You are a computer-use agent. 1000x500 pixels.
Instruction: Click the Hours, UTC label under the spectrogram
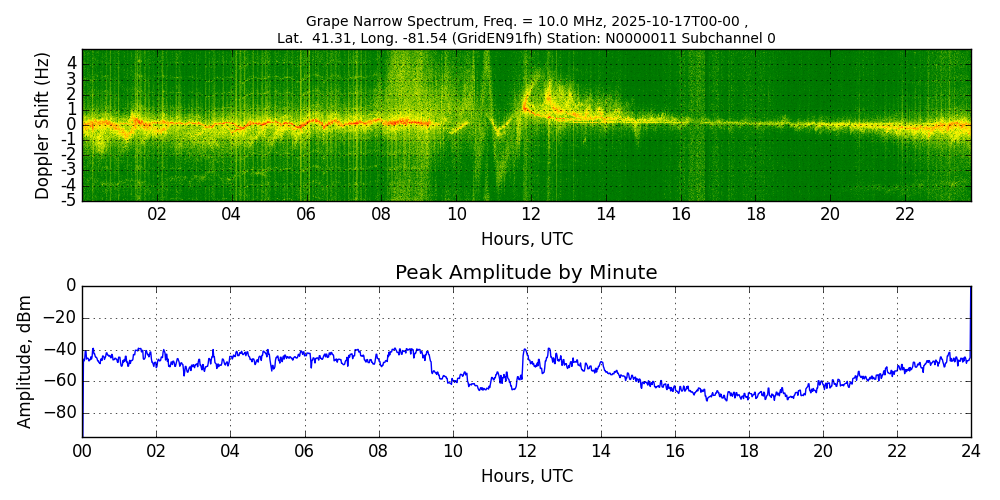[x=526, y=239]
